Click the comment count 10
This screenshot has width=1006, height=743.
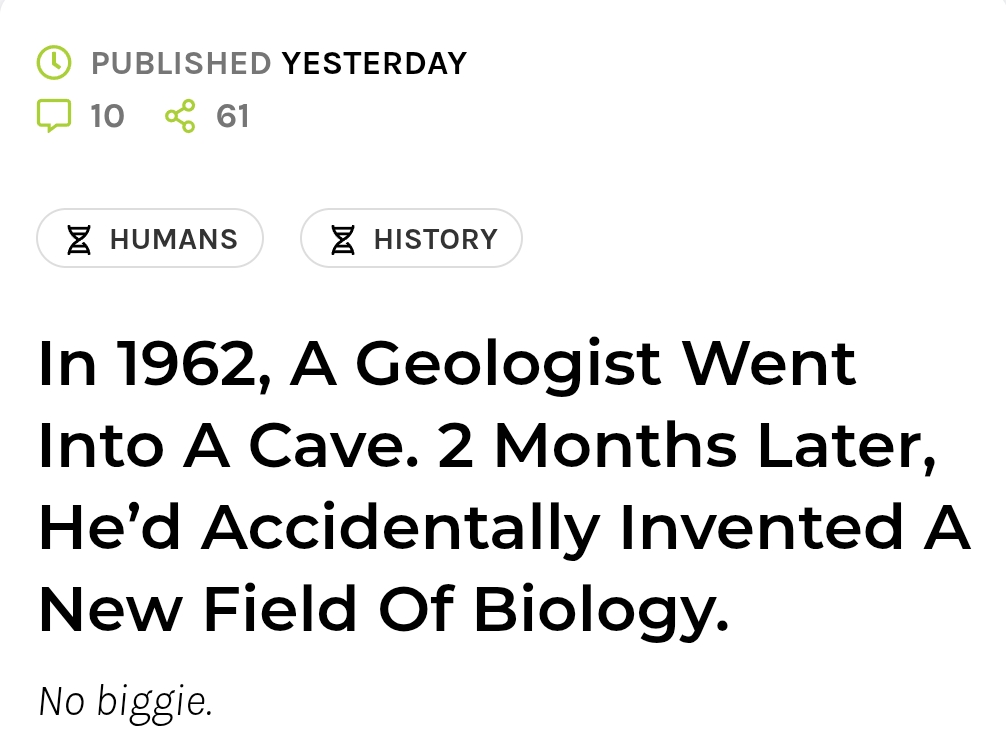pos(107,116)
